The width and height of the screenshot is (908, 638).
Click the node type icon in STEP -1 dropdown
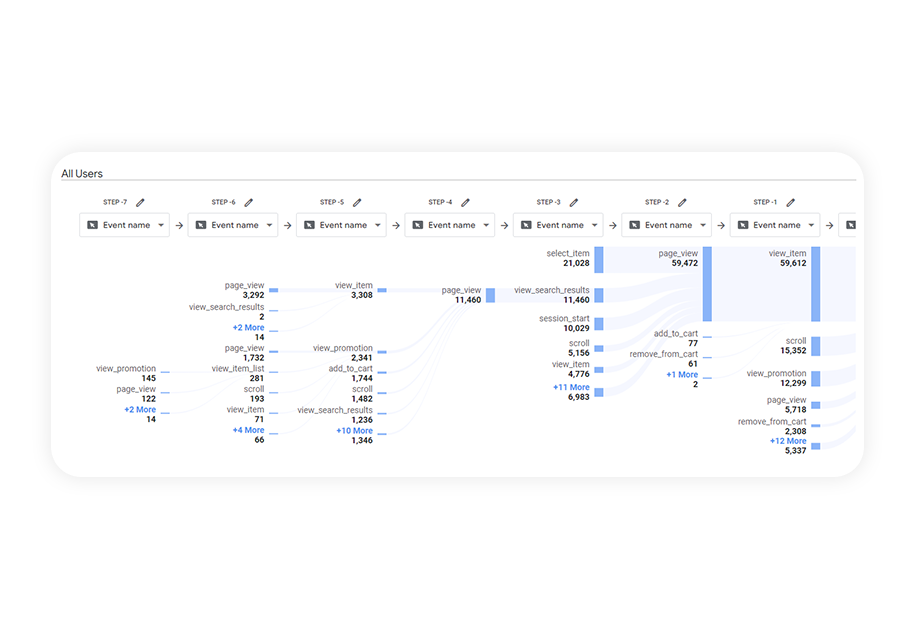pos(743,224)
